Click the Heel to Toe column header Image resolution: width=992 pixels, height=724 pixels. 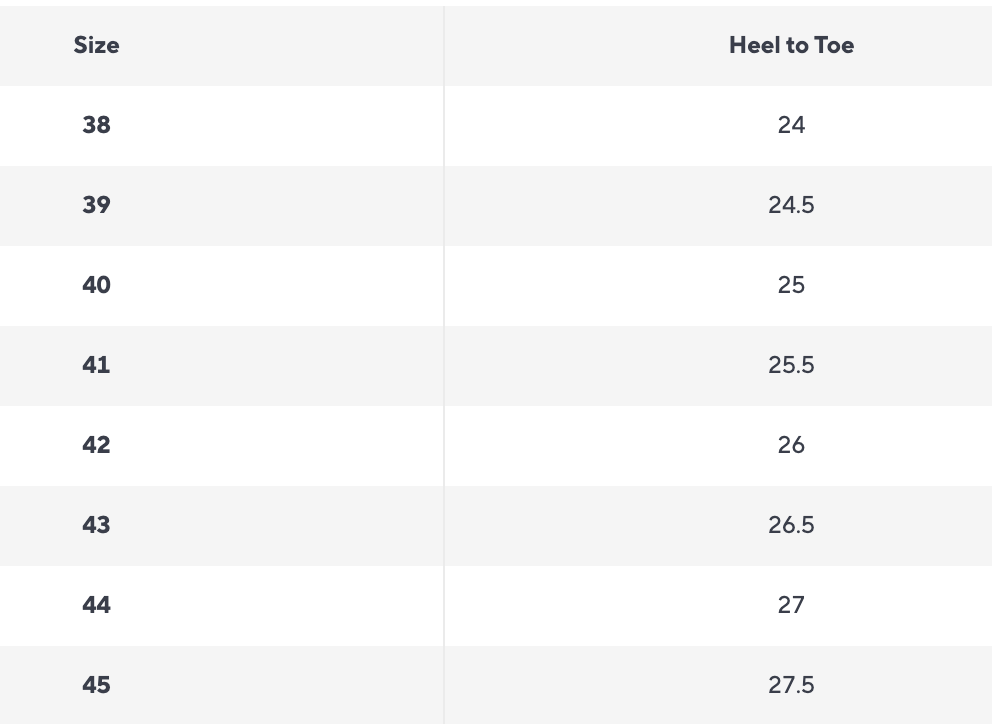click(791, 45)
